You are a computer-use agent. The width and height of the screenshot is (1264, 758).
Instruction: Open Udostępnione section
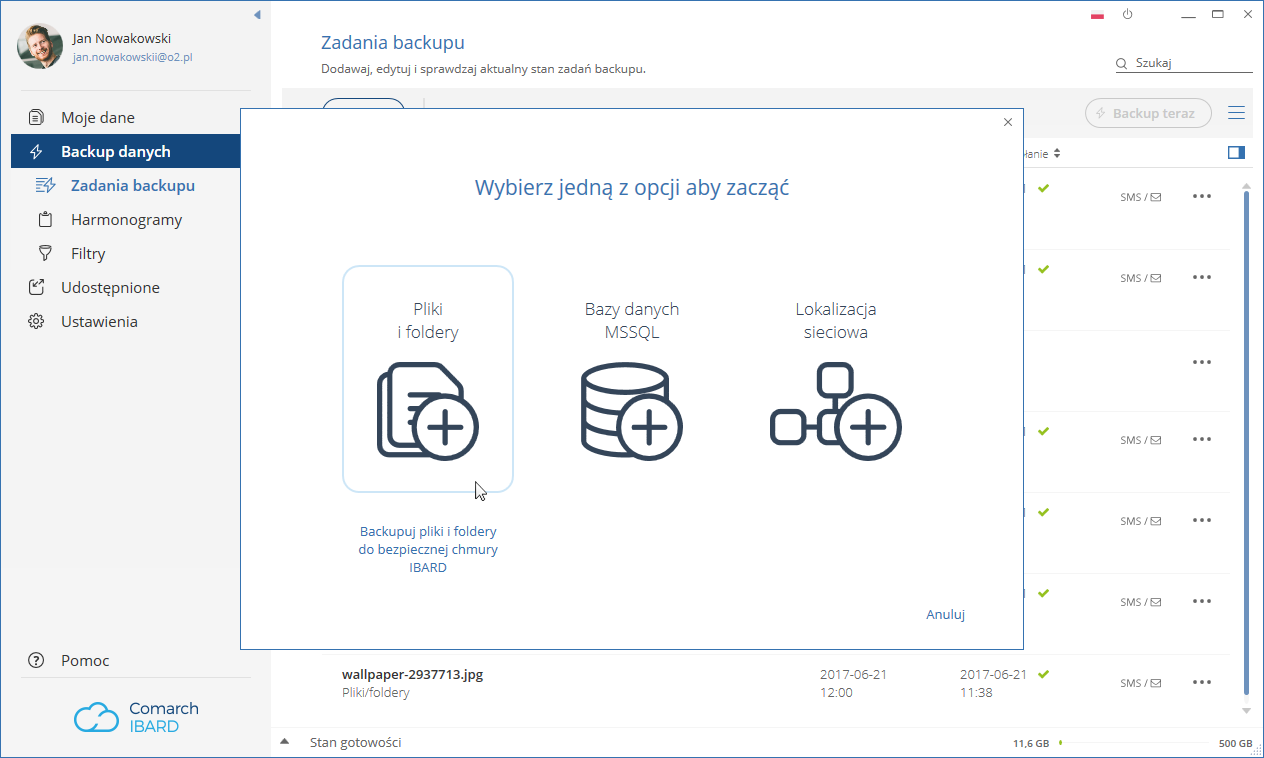pos(110,287)
